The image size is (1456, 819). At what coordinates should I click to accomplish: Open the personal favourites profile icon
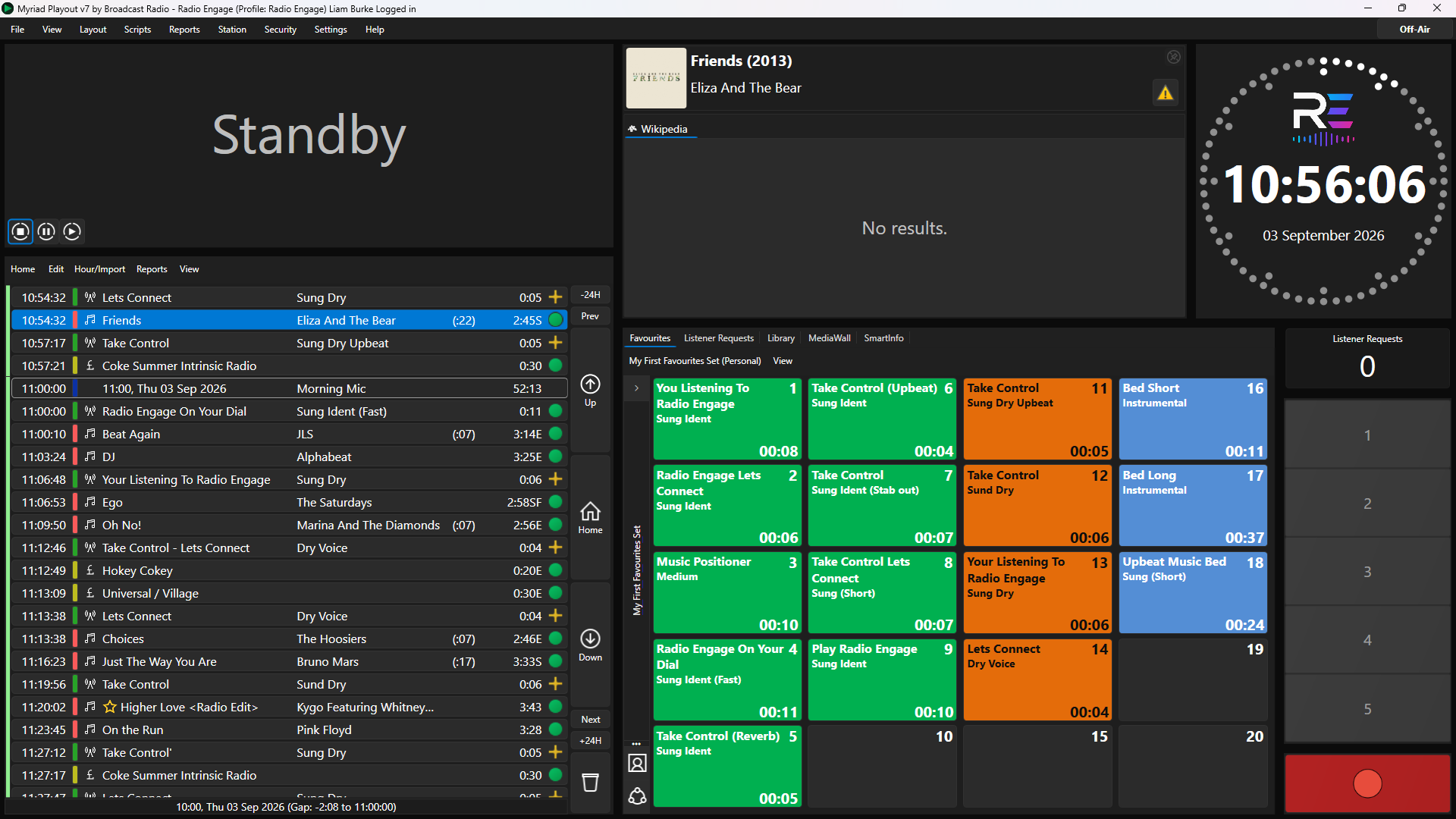[x=637, y=764]
